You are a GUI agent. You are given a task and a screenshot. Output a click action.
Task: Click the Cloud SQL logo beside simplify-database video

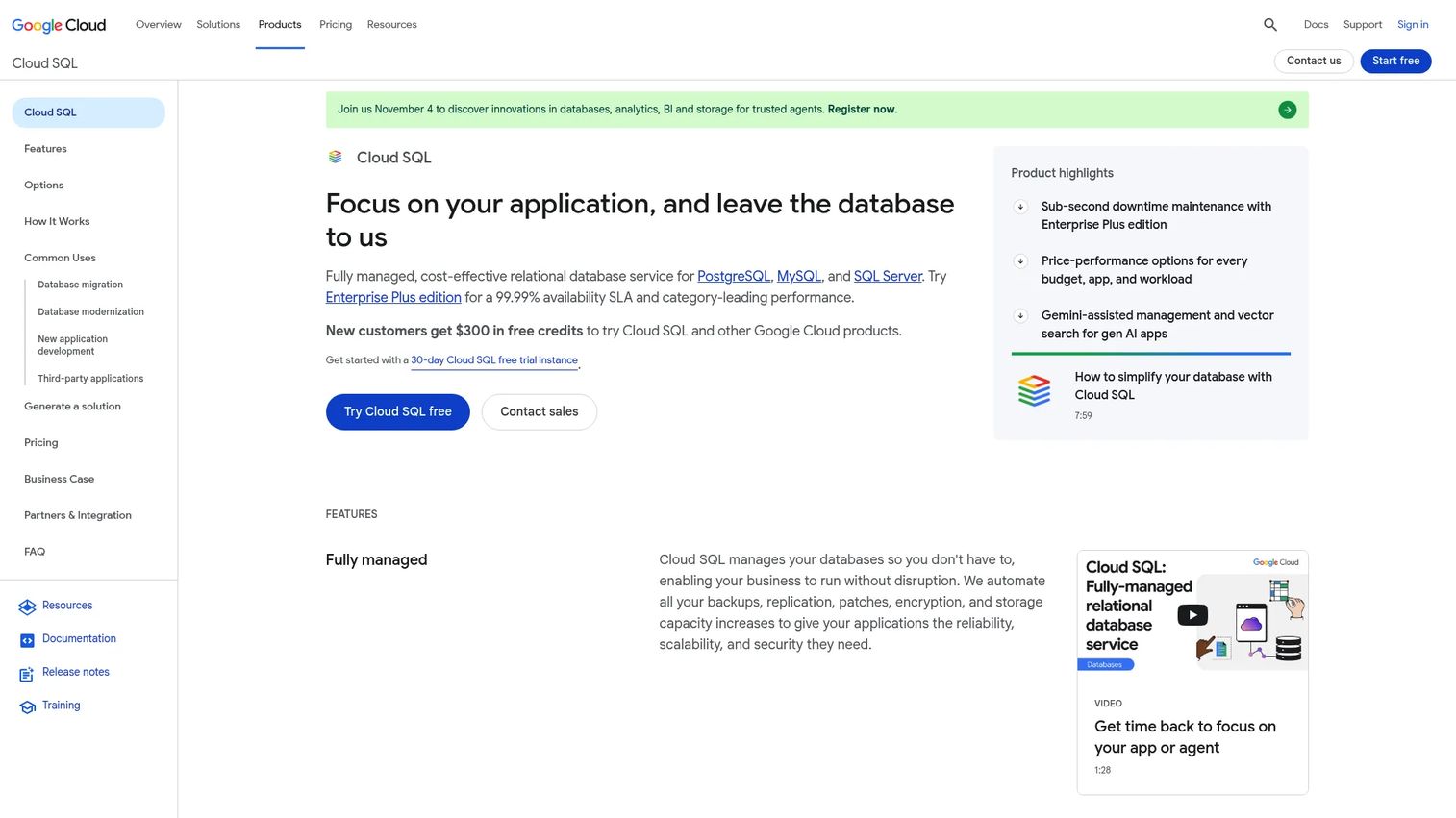[x=1034, y=390]
